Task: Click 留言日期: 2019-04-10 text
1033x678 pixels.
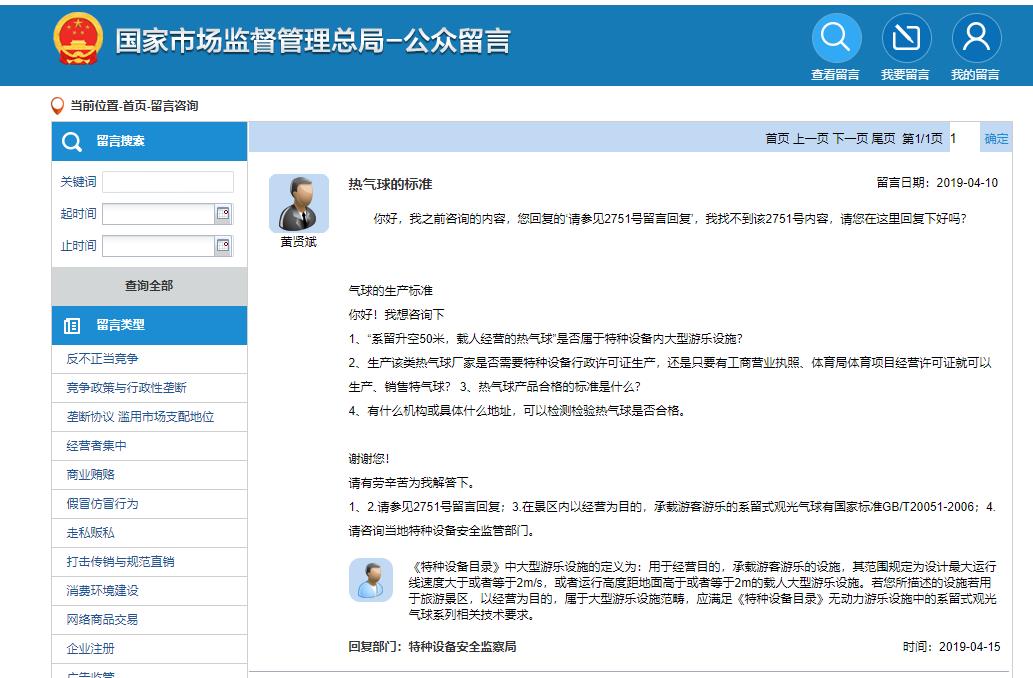Action: [937, 183]
